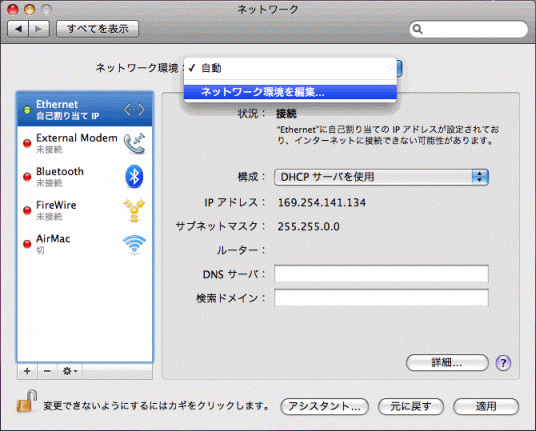Image resolution: width=536 pixels, height=431 pixels.
Task: Click 適用 apply button
Action: pyautogui.click(x=486, y=406)
